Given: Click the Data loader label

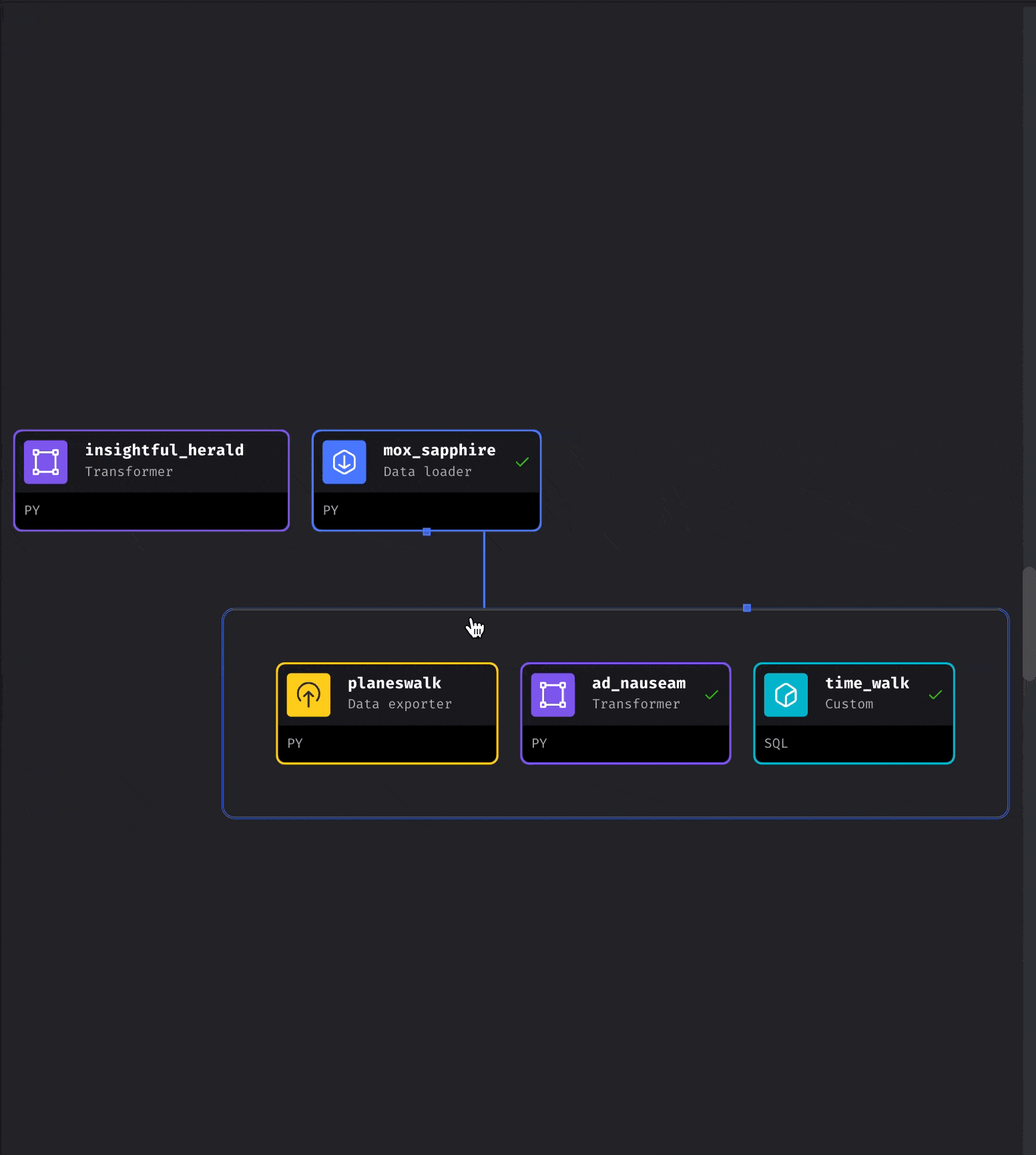Looking at the screenshot, I should pyautogui.click(x=427, y=471).
